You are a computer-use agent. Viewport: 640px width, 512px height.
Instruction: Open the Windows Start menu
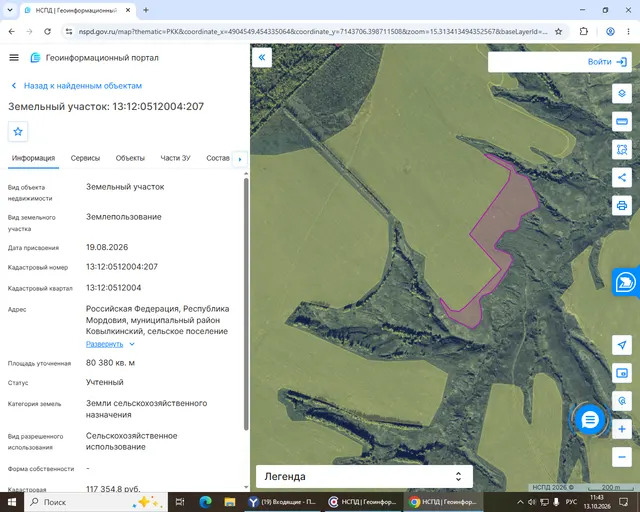[11, 502]
